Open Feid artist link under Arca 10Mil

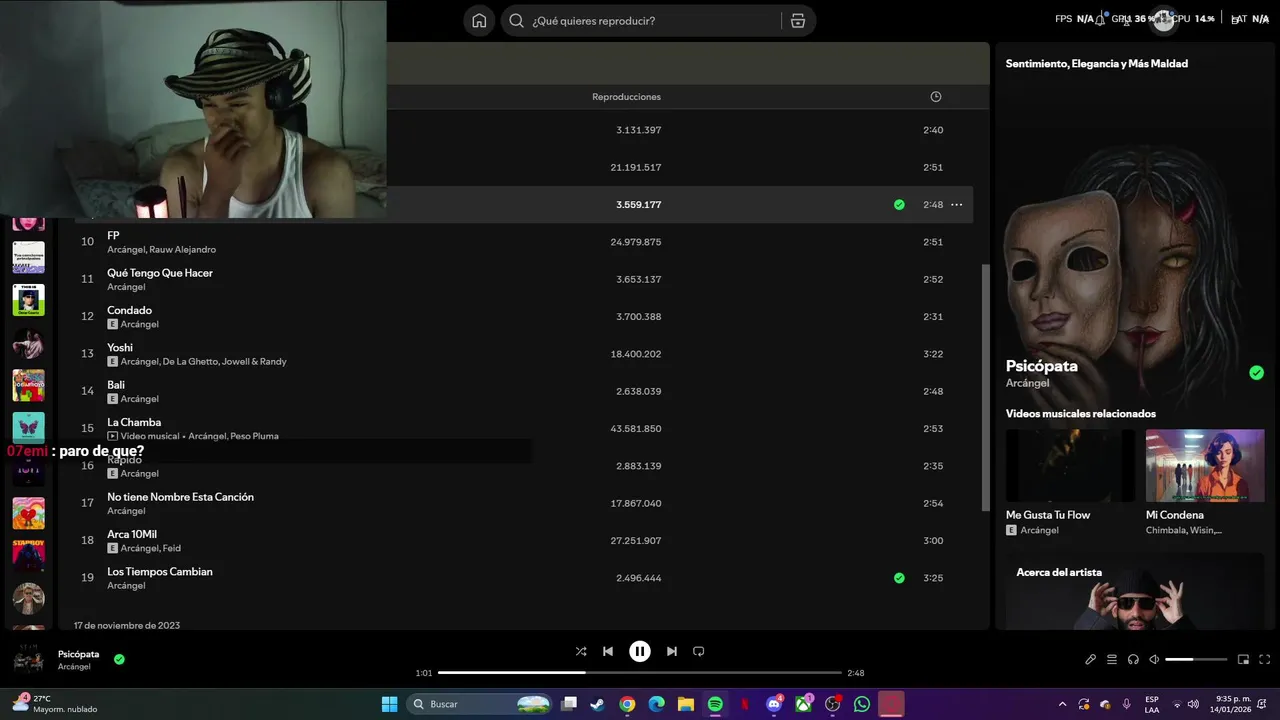pos(172,549)
